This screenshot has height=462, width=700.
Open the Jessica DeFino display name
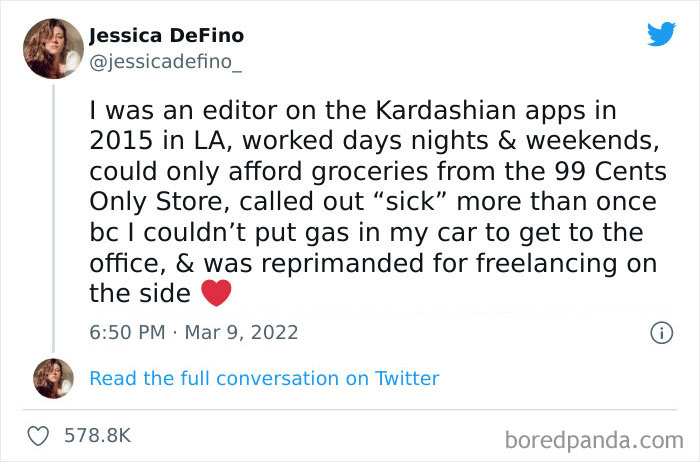[166, 36]
